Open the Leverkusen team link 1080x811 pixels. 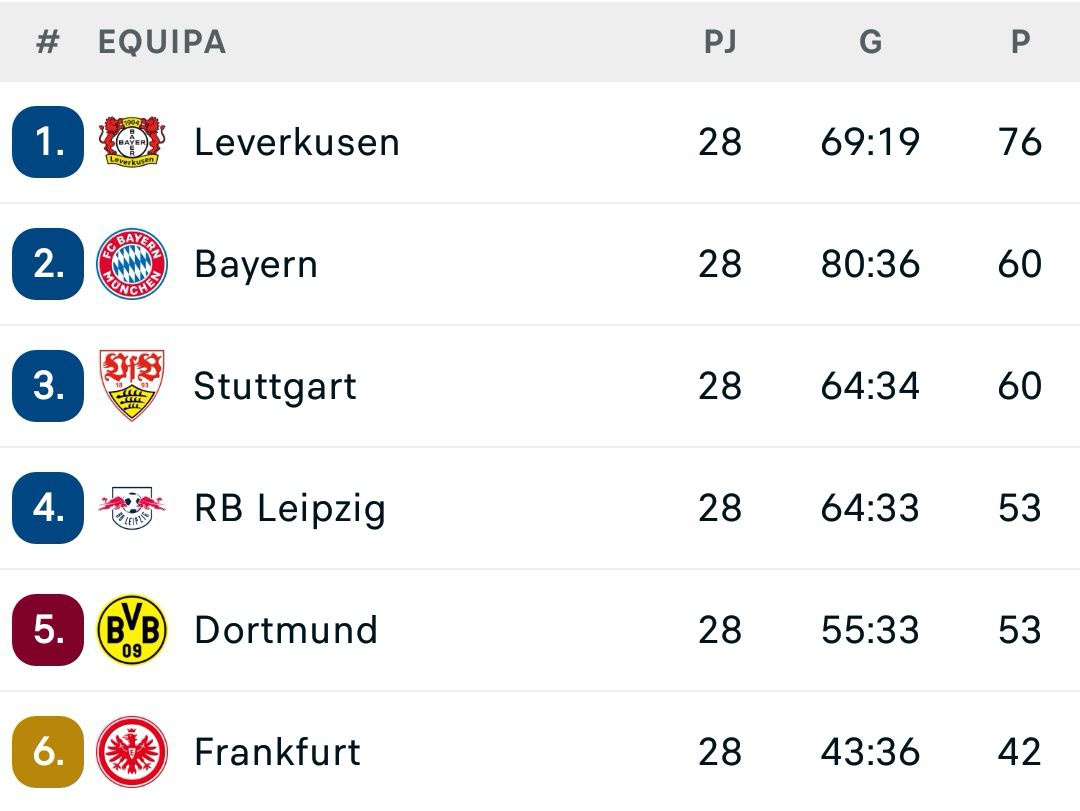tap(297, 142)
